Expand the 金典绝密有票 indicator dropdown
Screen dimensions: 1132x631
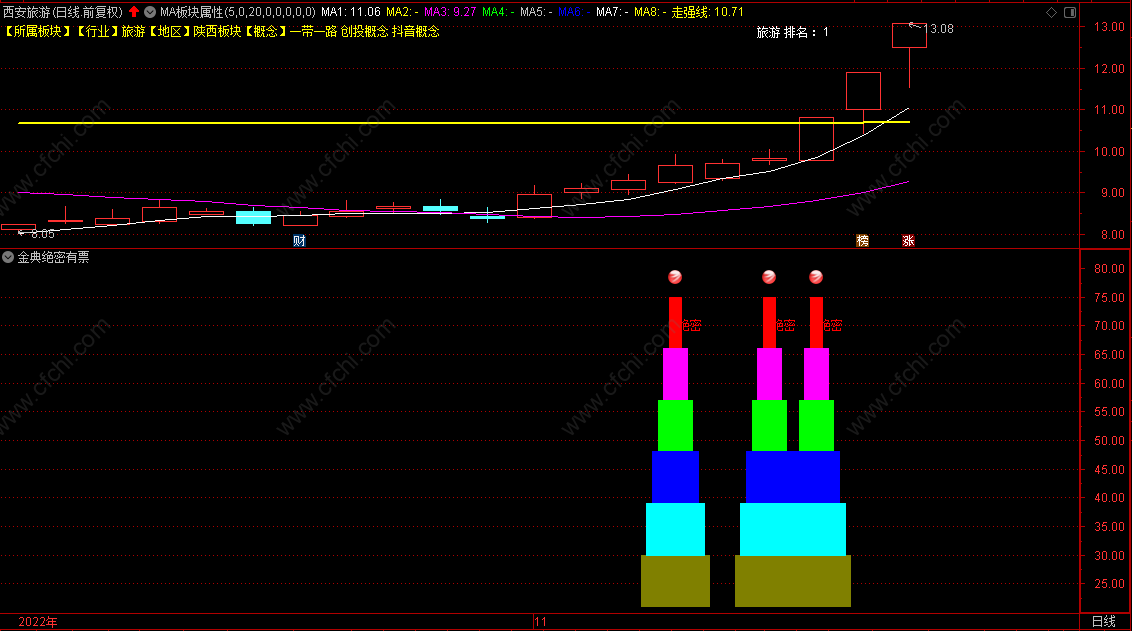pos(8,257)
